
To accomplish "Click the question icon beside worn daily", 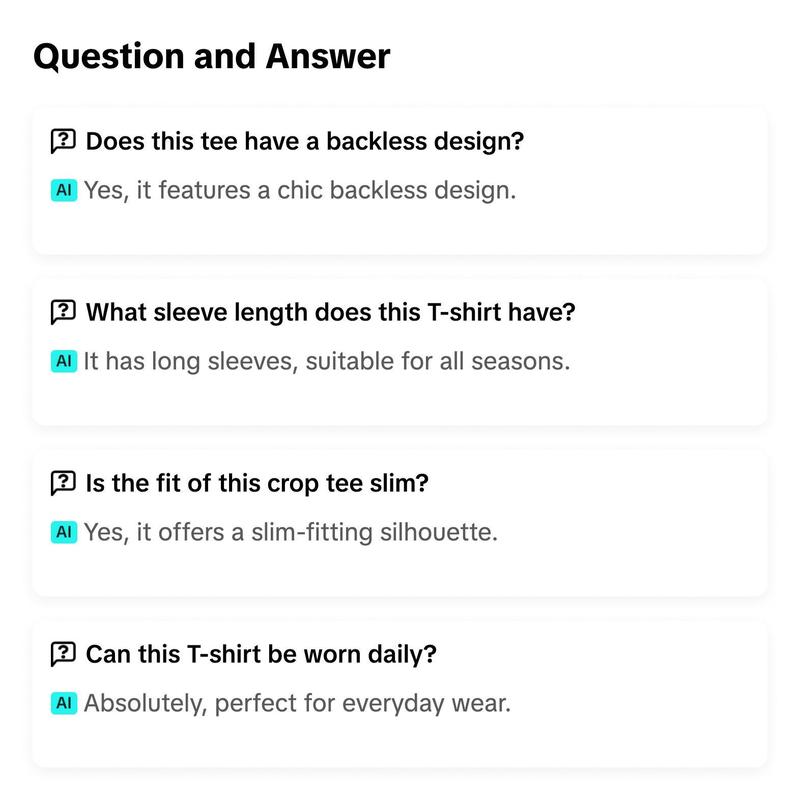I will point(63,654).
